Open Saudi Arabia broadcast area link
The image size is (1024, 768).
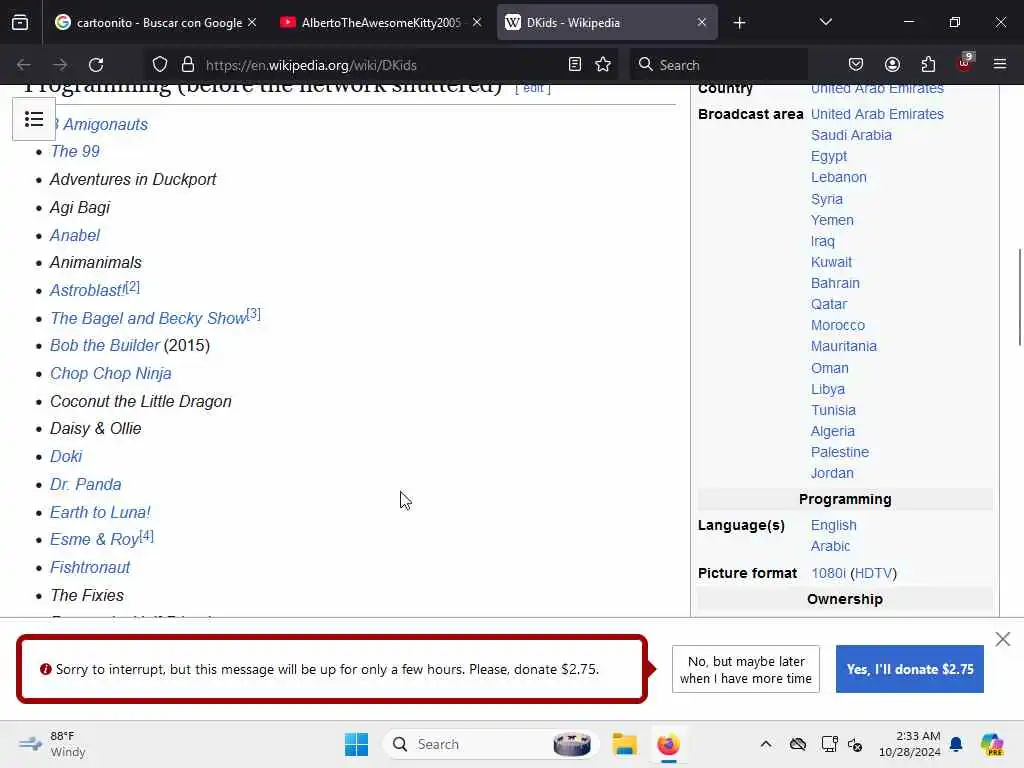pyautogui.click(x=851, y=135)
